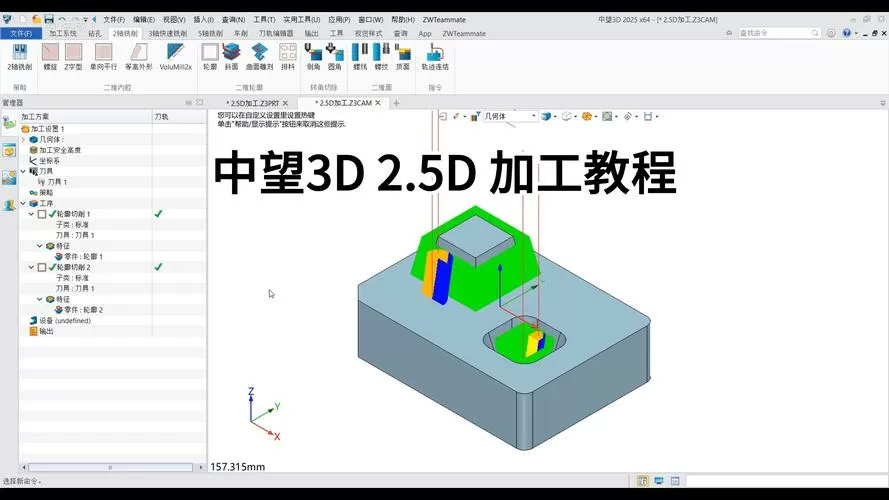
Task: Click the manager horizontal scrollbar
Action: pos(111,467)
